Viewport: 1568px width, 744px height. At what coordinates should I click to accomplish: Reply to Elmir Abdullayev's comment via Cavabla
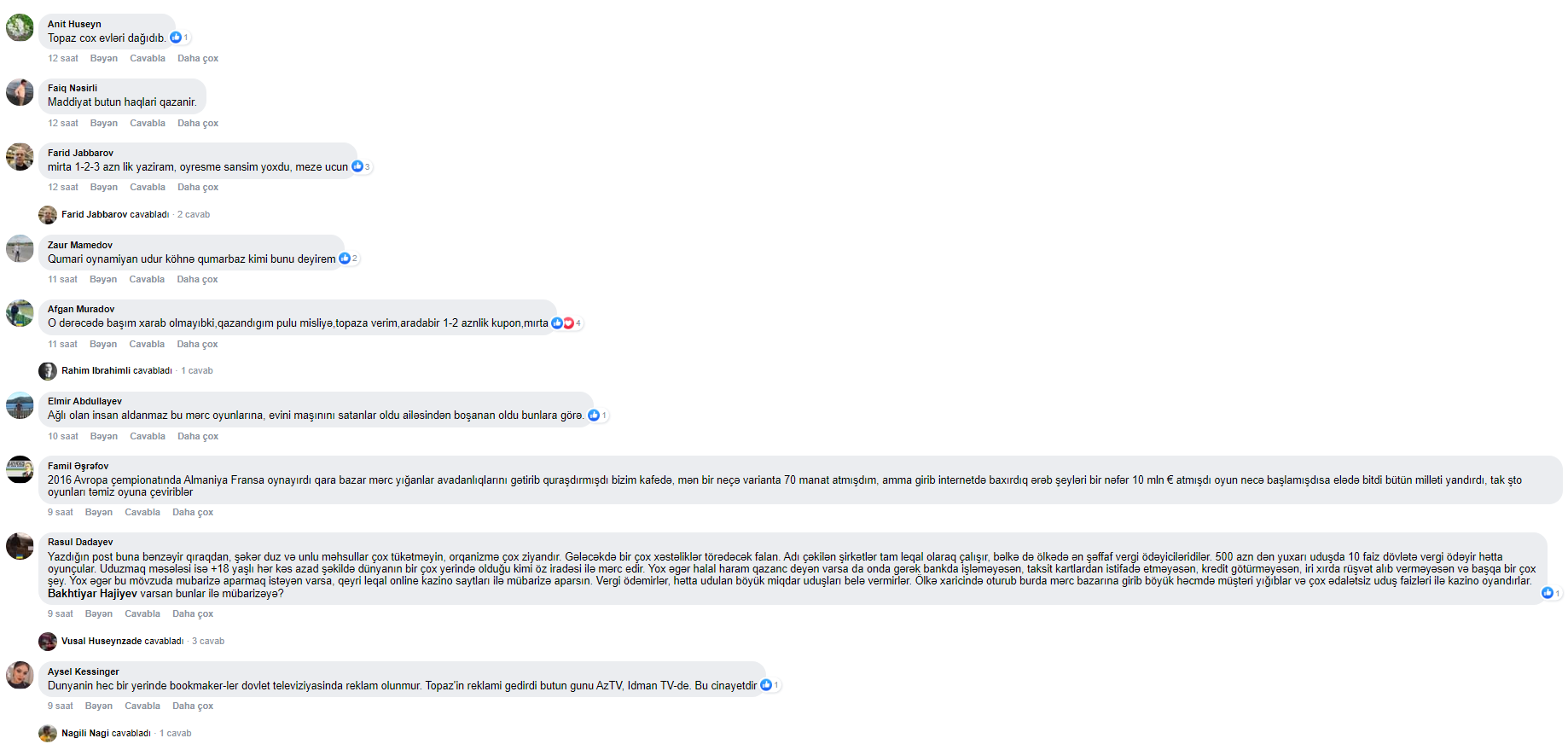click(148, 437)
